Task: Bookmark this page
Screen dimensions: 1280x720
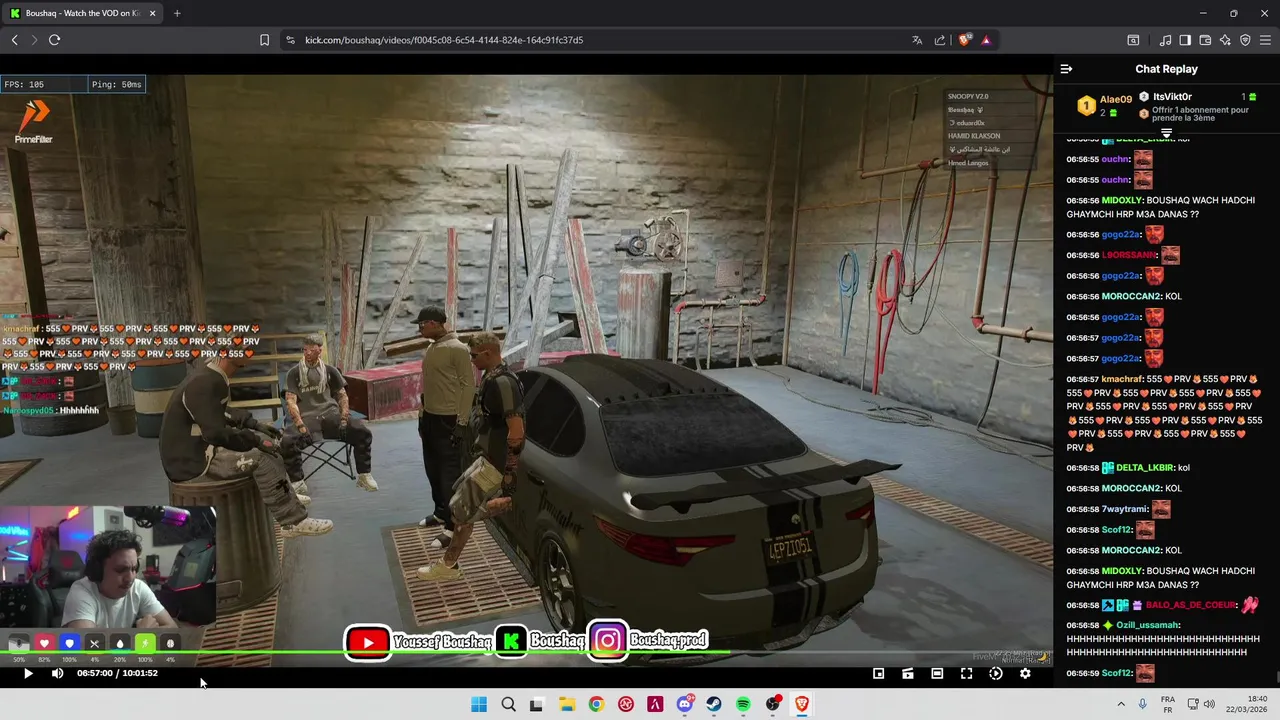Action: coord(264,40)
